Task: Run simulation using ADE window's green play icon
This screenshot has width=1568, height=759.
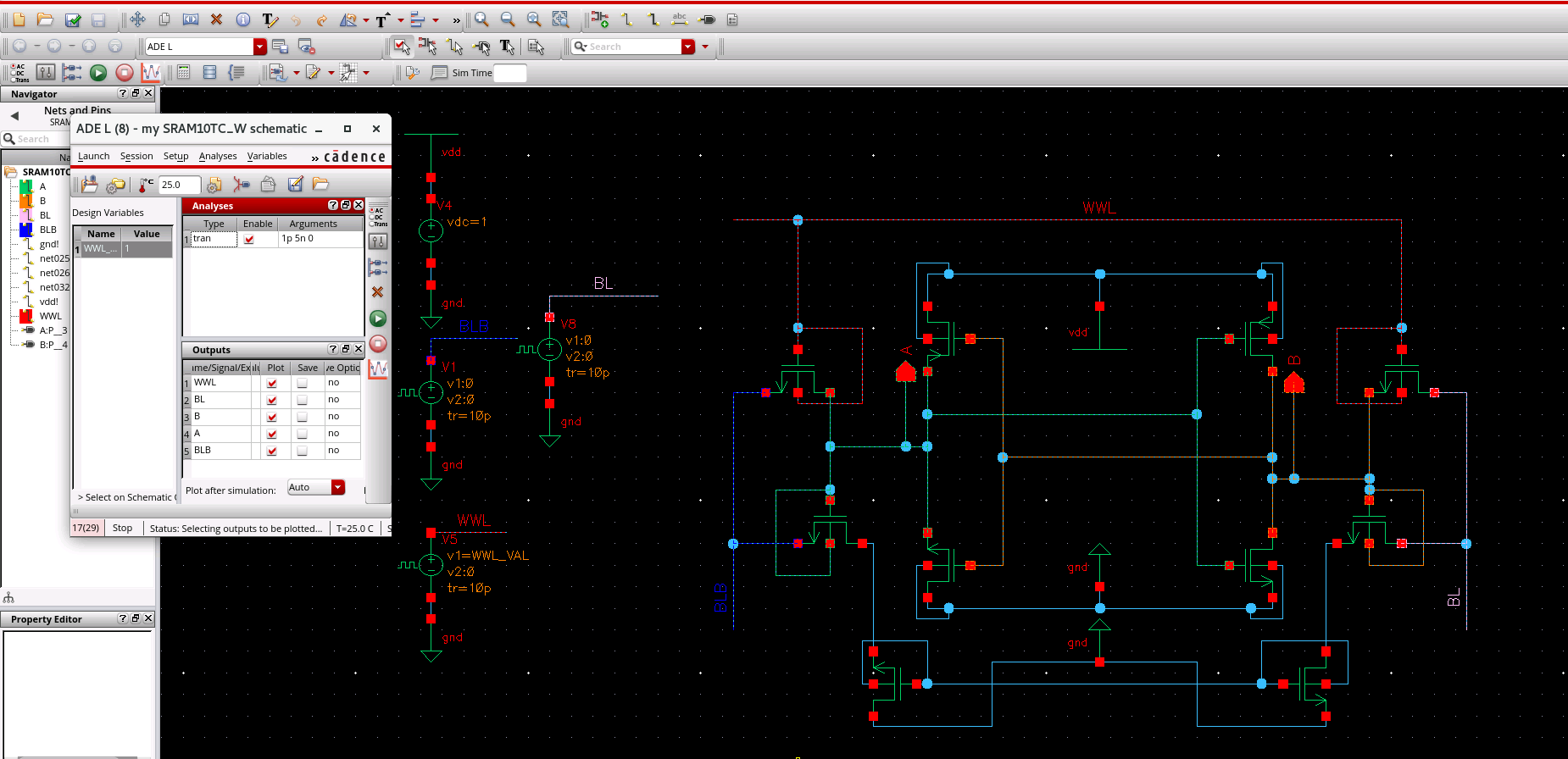Action: (x=378, y=319)
